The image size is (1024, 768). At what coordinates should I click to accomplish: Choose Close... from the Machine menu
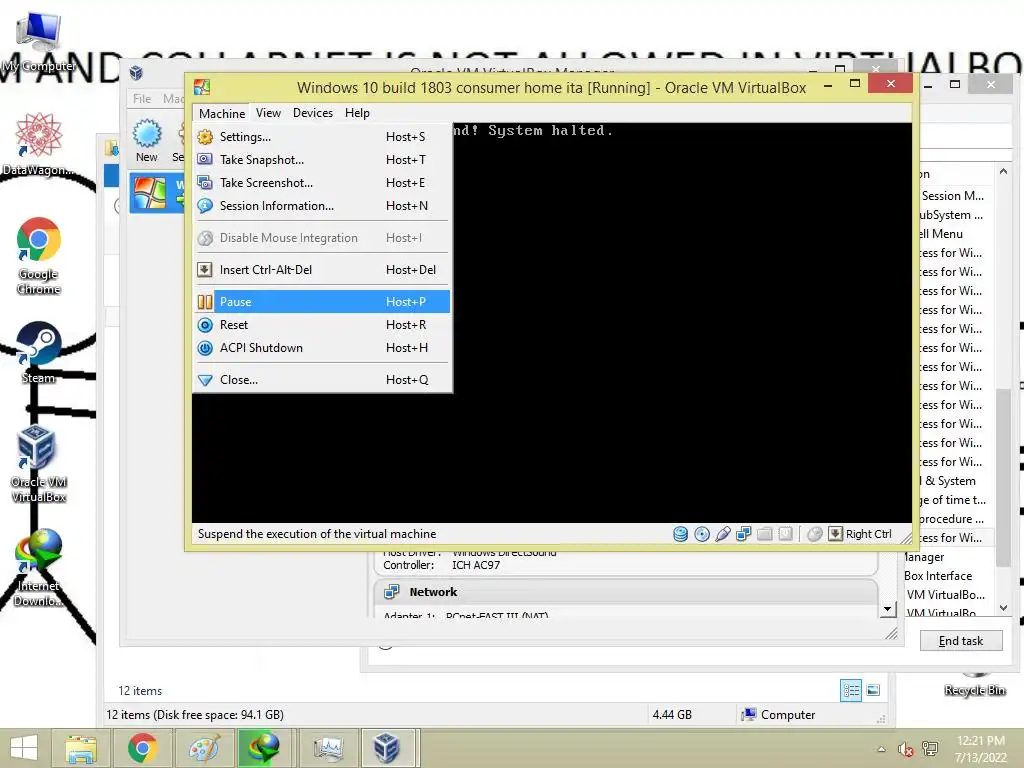point(322,380)
